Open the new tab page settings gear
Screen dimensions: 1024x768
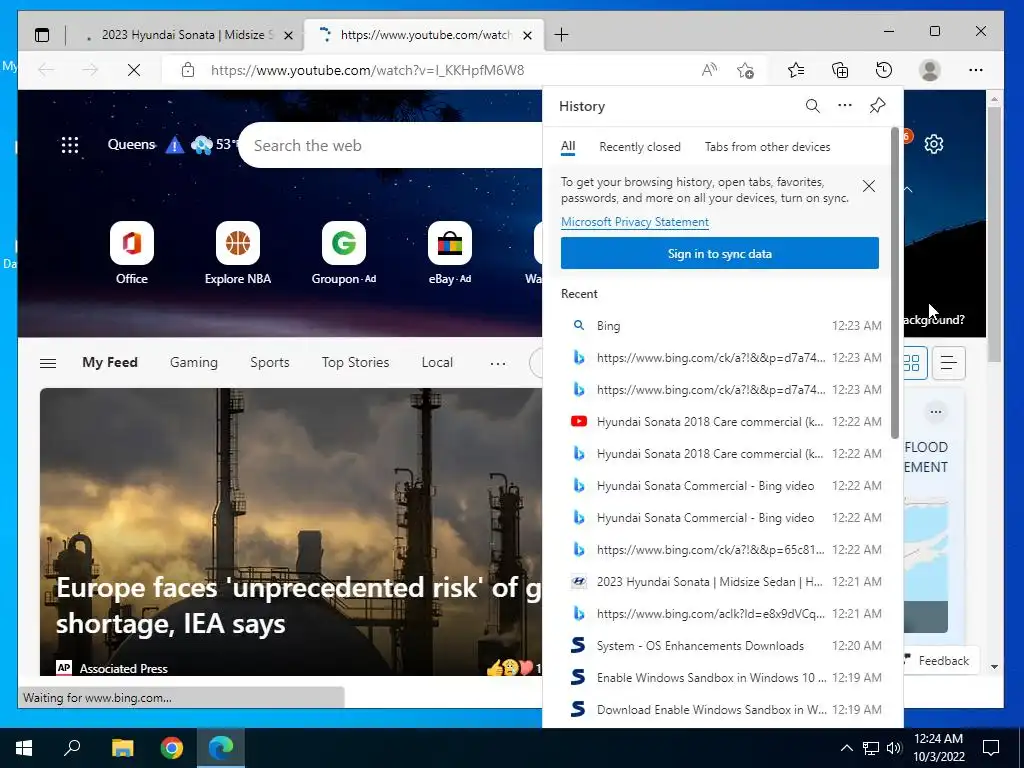point(934,144)
